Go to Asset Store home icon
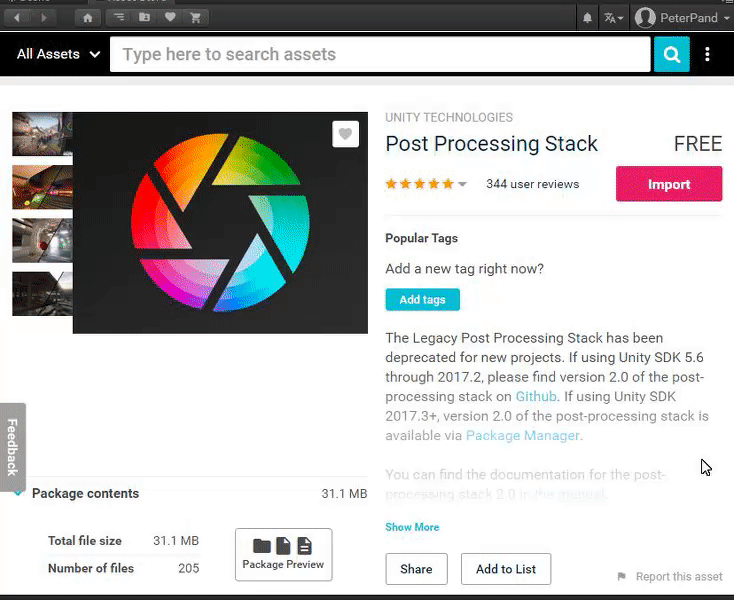Image resolution: width=734 pixels, height=600 pixels. [x=88, y=18]
